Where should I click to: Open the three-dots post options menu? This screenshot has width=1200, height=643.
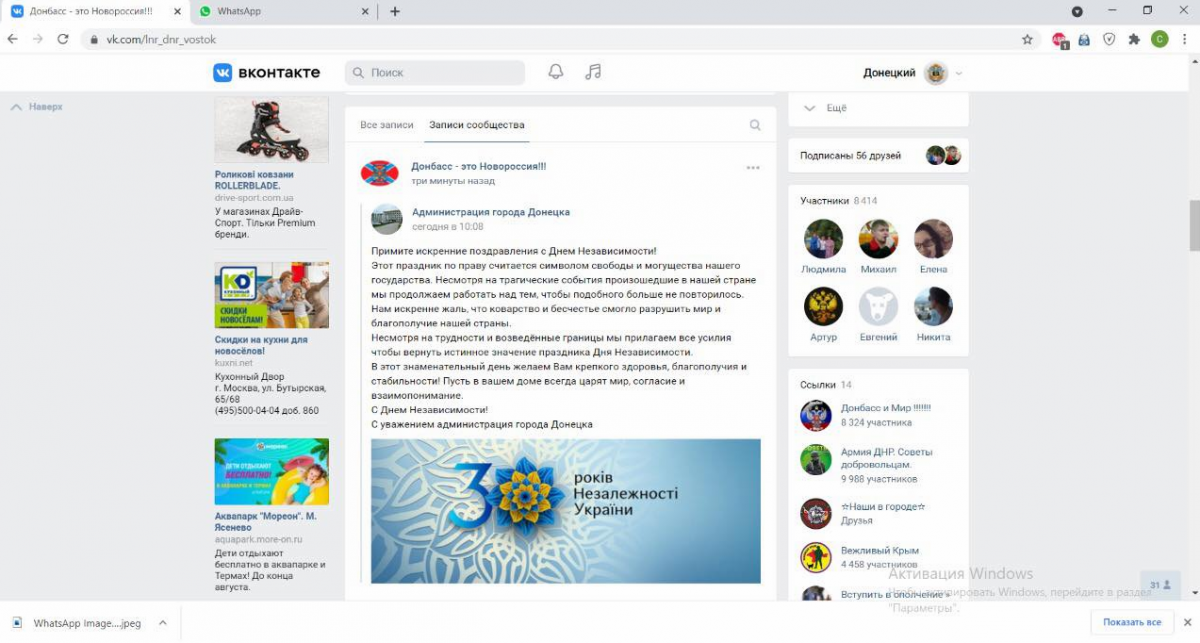[x=753, y=168]
